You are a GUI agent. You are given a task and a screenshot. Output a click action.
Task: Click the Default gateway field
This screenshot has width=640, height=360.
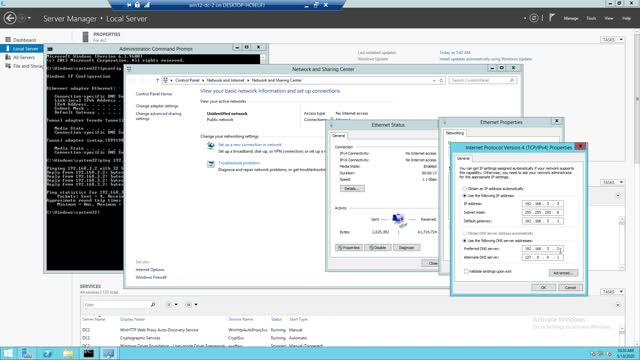542,221
